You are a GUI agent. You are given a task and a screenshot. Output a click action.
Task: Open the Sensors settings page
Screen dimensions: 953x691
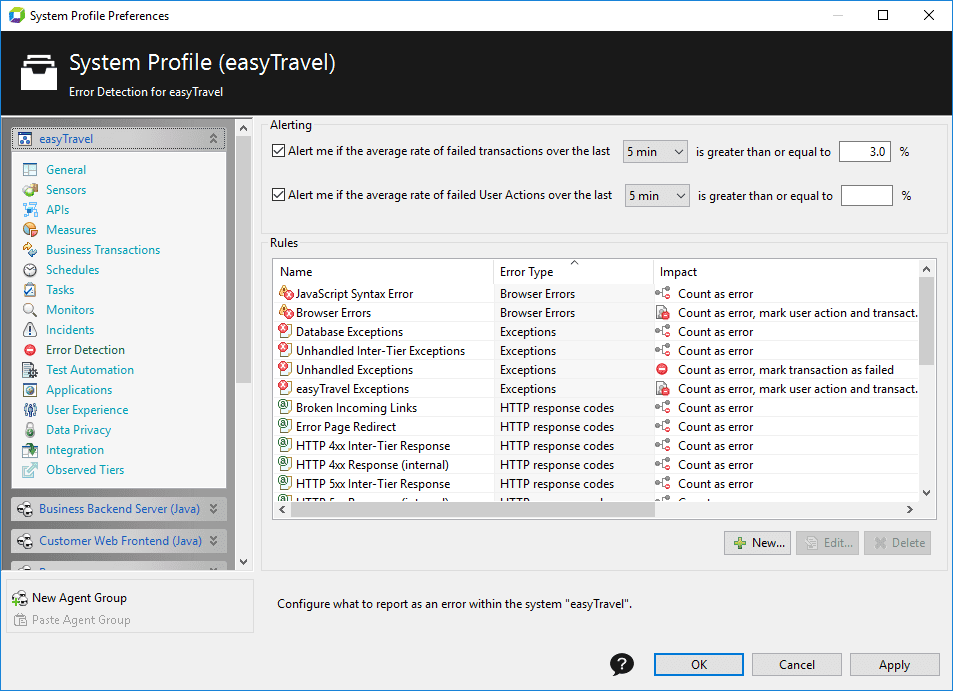click(x=66, y=190)
